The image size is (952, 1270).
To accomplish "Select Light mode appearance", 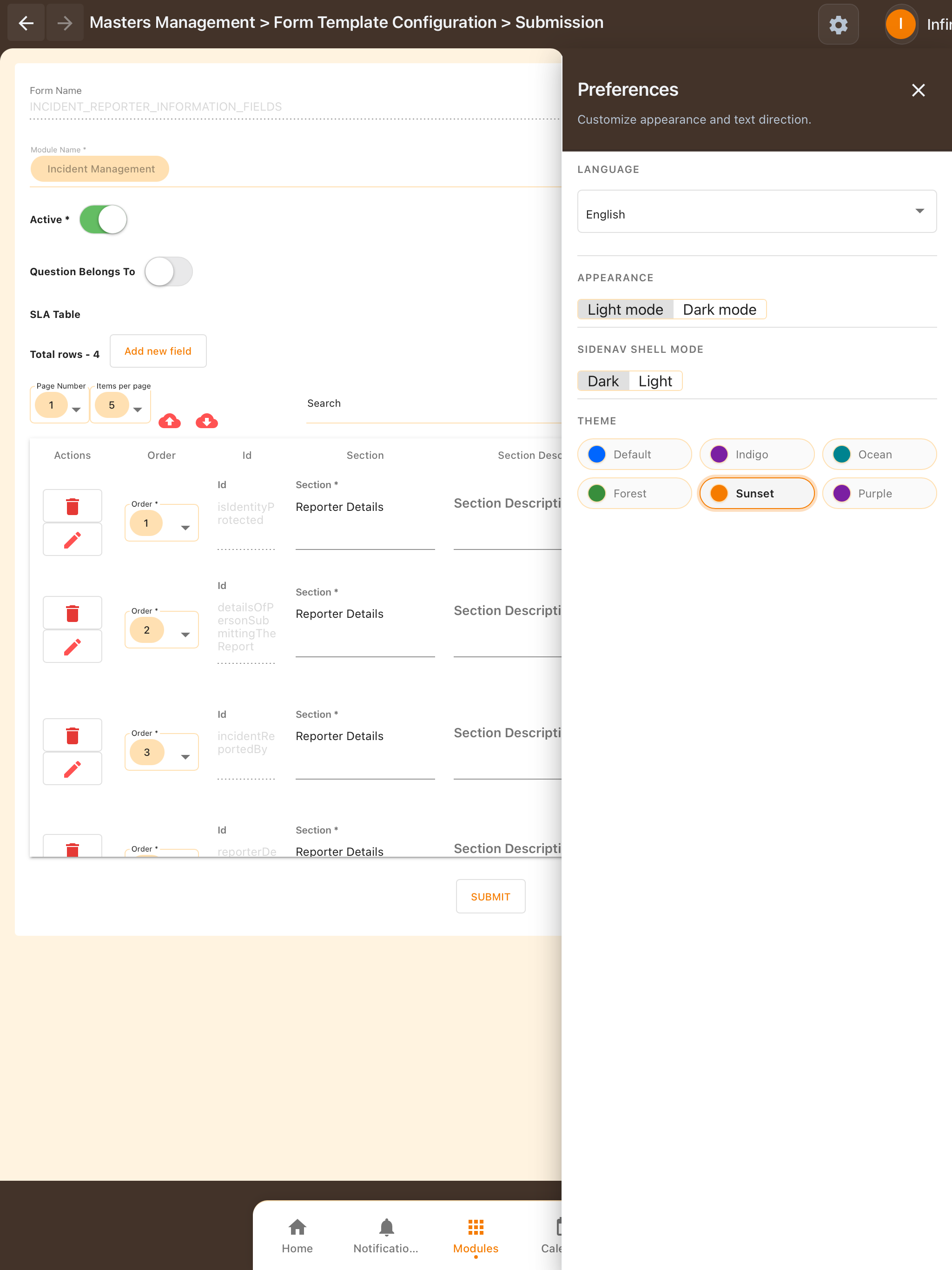I will [625, 310].
